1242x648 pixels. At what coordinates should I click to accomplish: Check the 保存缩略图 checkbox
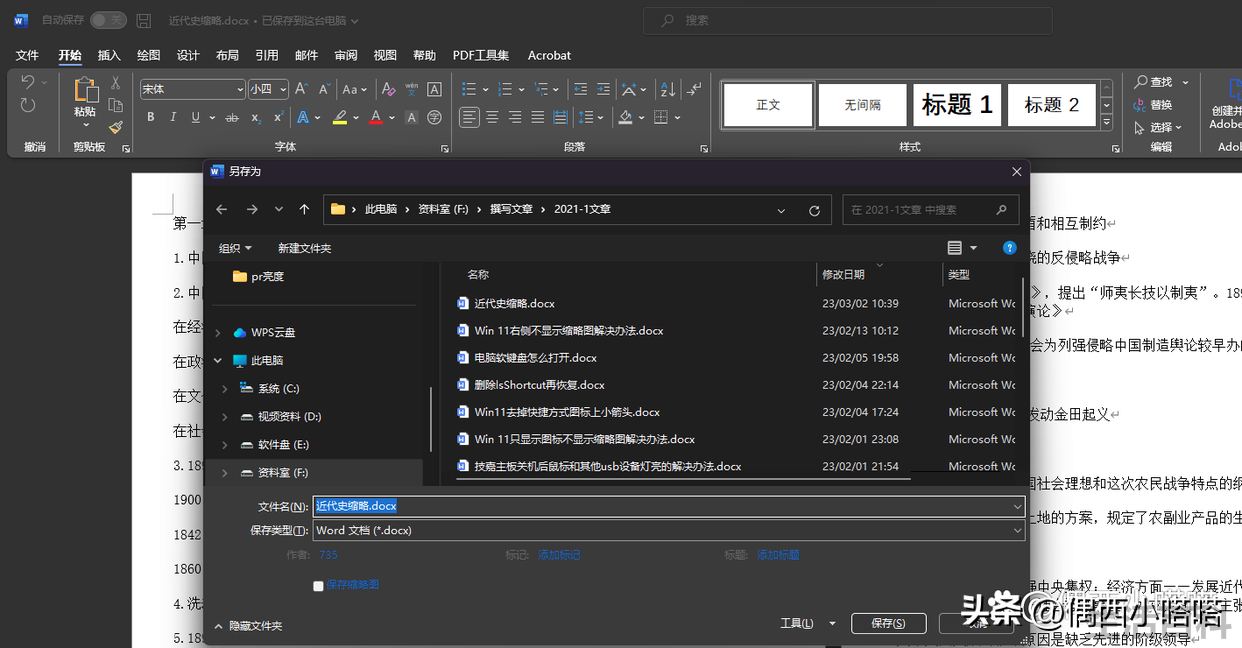coord(318,586)
